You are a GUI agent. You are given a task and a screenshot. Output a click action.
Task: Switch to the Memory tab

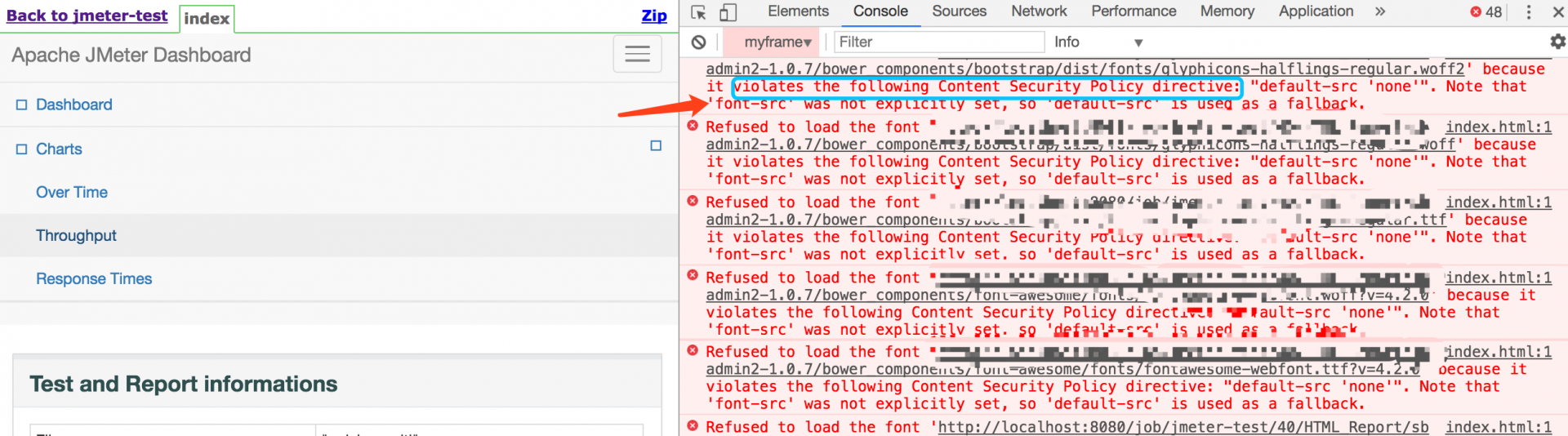pos(1227,11)
